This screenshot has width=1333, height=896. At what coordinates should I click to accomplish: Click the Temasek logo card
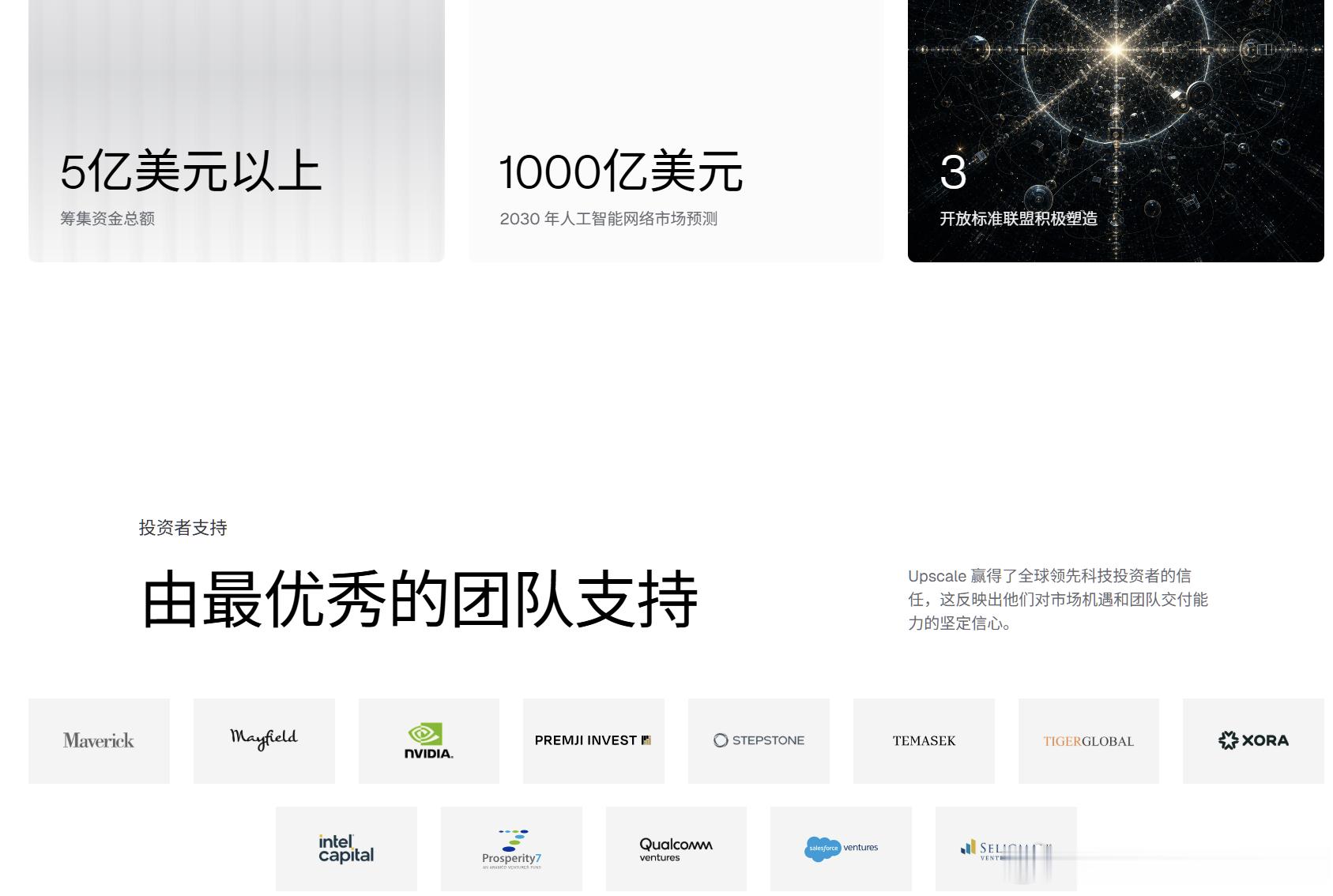(x=924, y=740)
